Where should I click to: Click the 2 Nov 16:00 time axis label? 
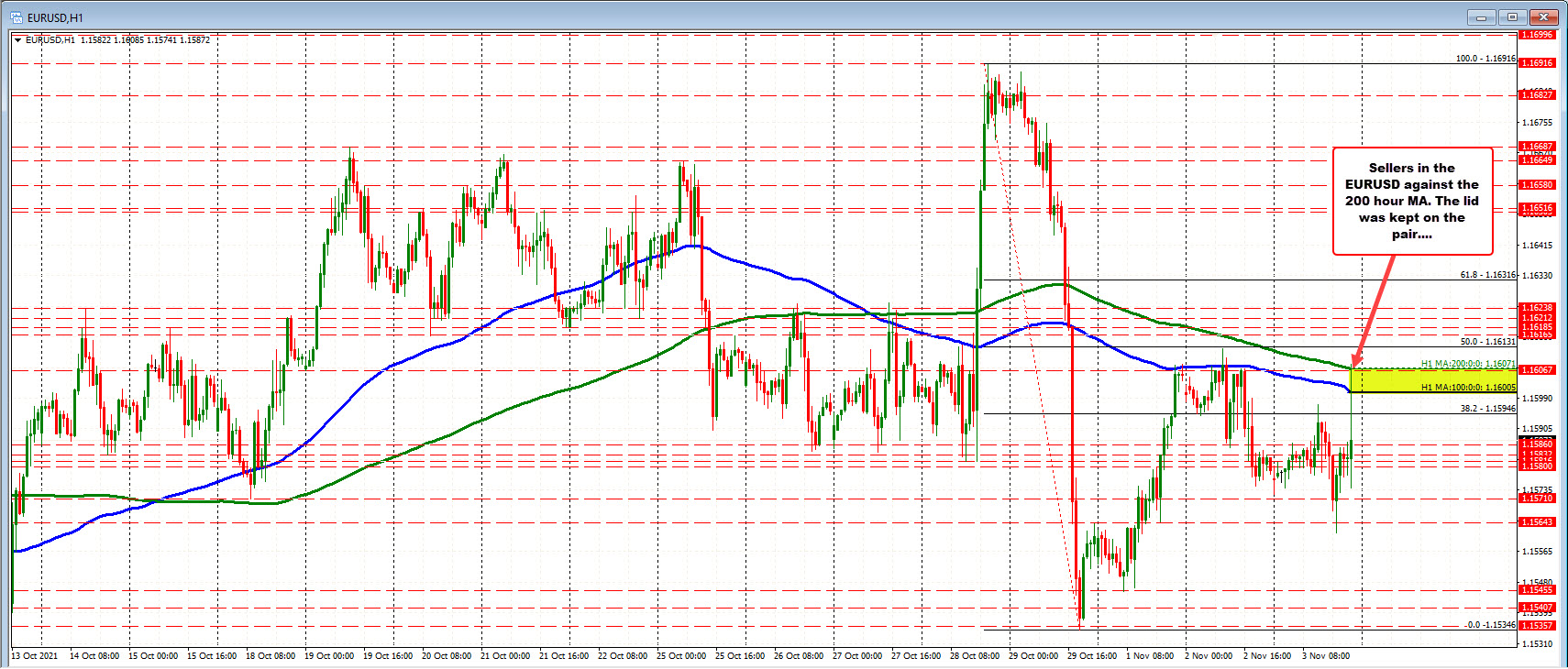1267,656
